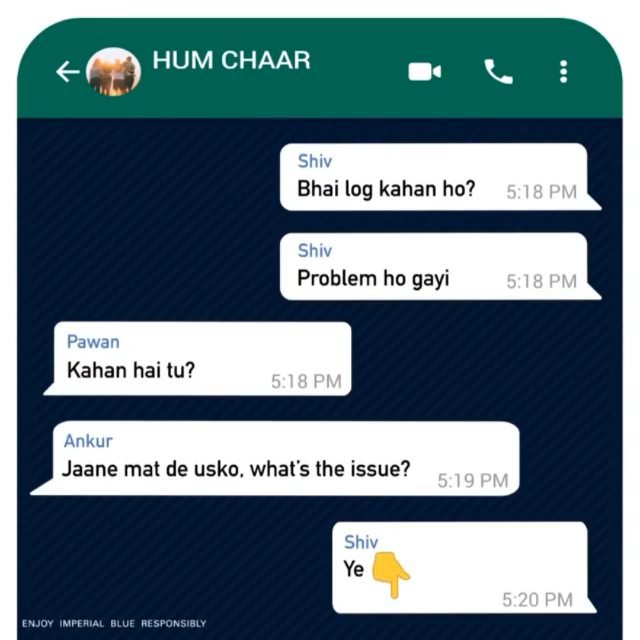Select Shiv's "Ye" message bubble
The image size is (640, 640).
[x=464, y=567]
